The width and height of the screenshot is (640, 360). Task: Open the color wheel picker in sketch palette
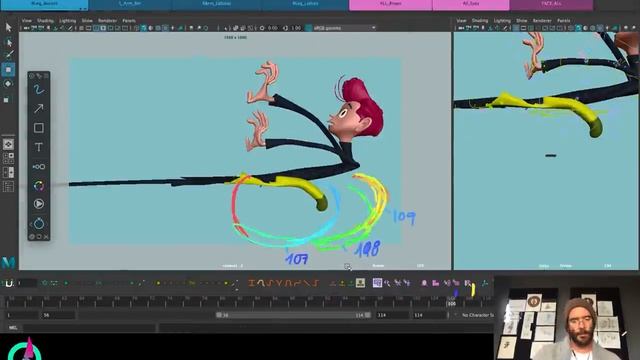click(x=39, y=186)
